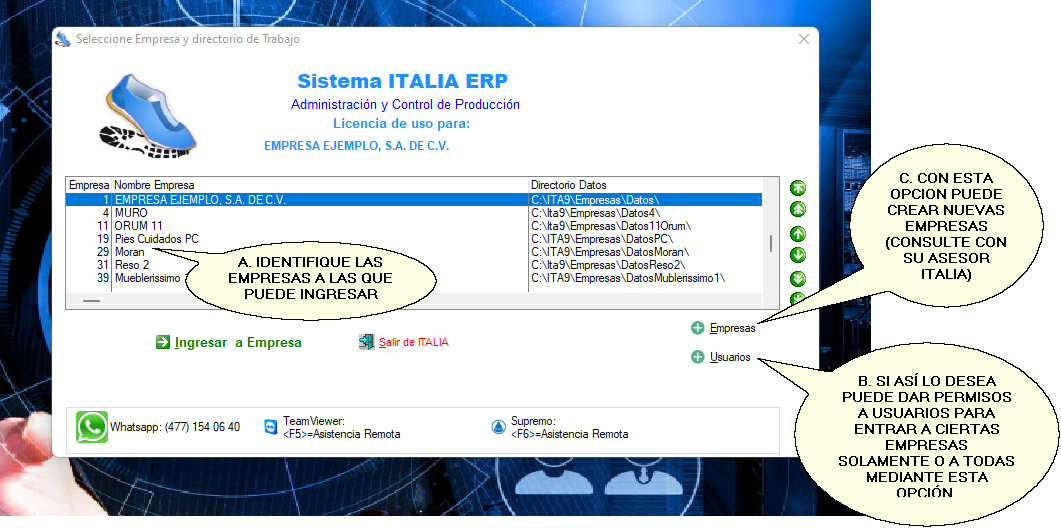Click the title bar application icon
This screenshot has height=528, width=1061.
click(x=63, y=39)
